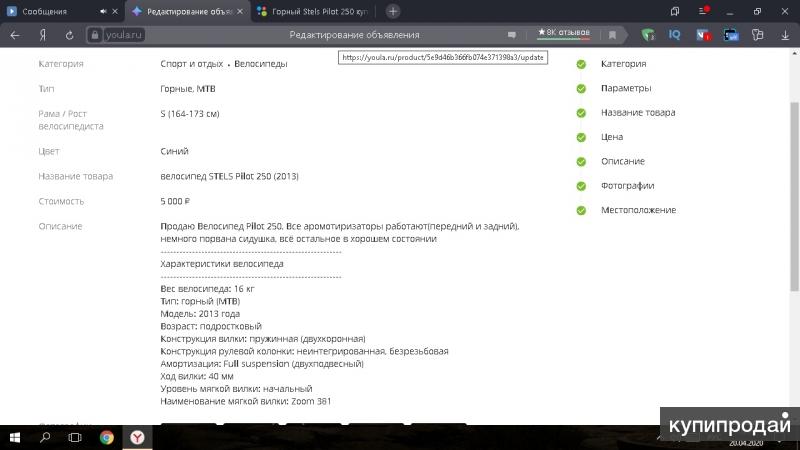Image resolution: width=800 pixels, height=450 pixels.
Task: Click the Спорт и отдых category value
Action: [x=191, y=64]
